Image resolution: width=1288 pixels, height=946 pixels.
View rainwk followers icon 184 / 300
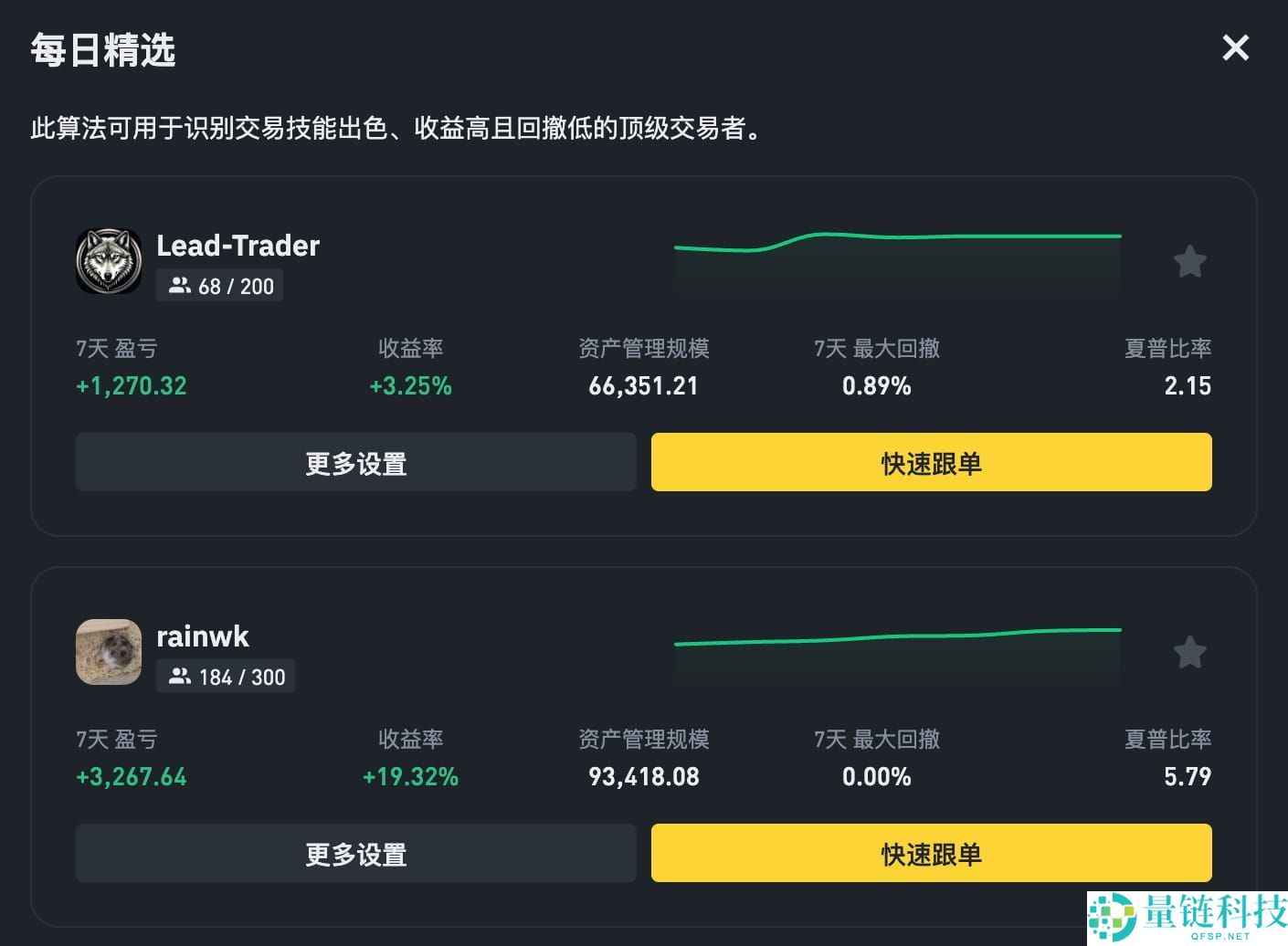tap(180, 677)
